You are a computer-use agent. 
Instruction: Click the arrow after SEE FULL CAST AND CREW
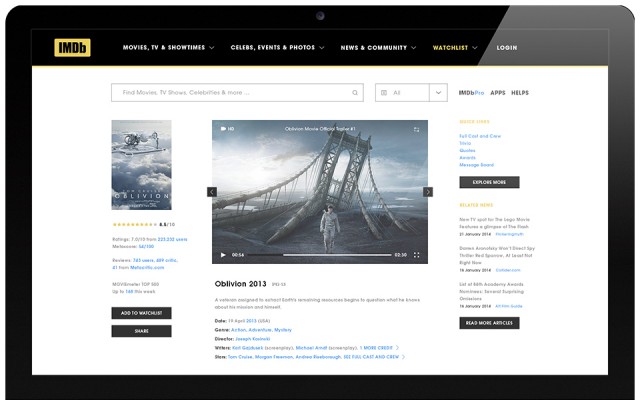pyautogui.click(x=403, y=357)
